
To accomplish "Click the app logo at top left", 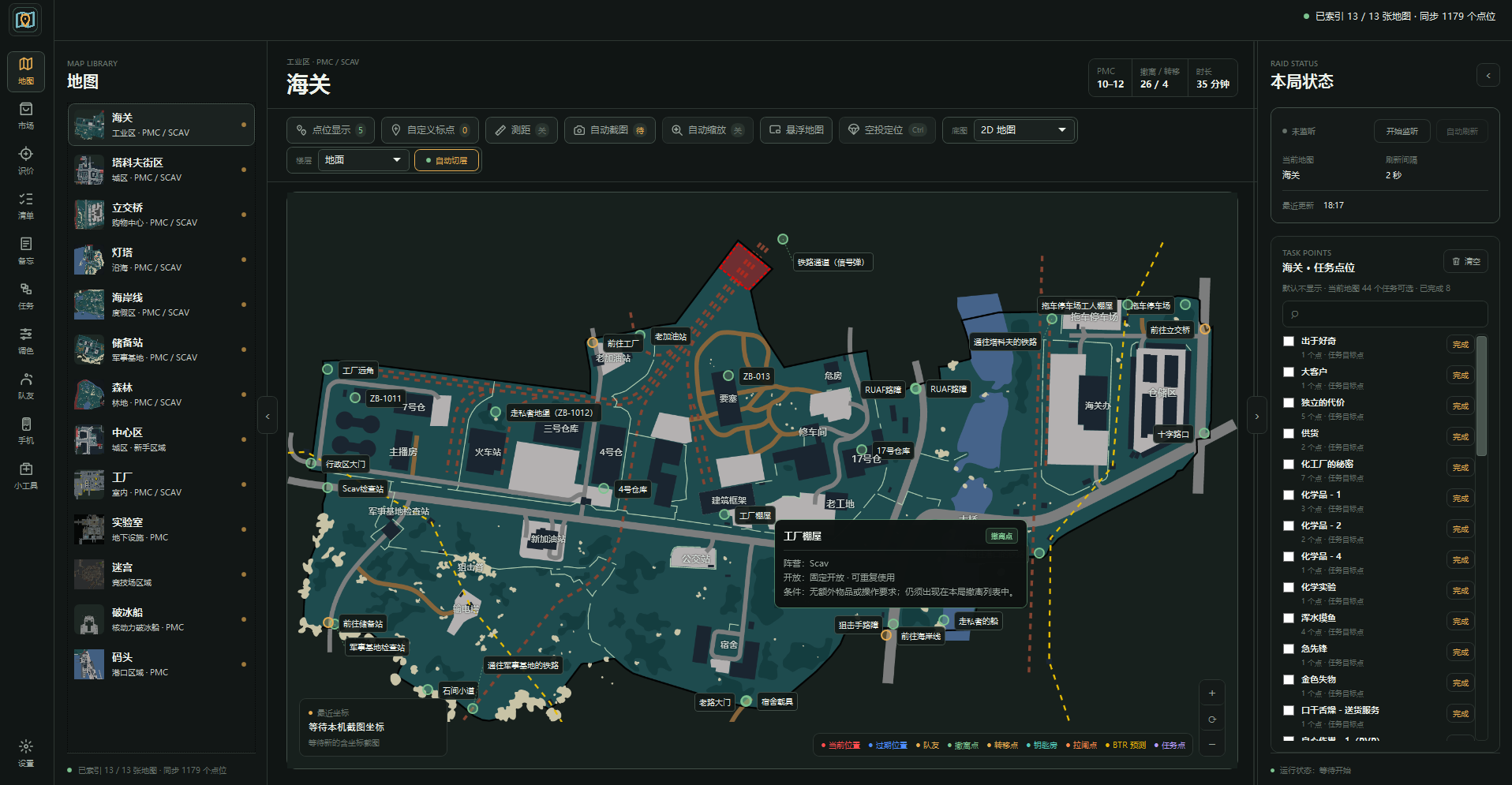I will (x=25, y=20).
